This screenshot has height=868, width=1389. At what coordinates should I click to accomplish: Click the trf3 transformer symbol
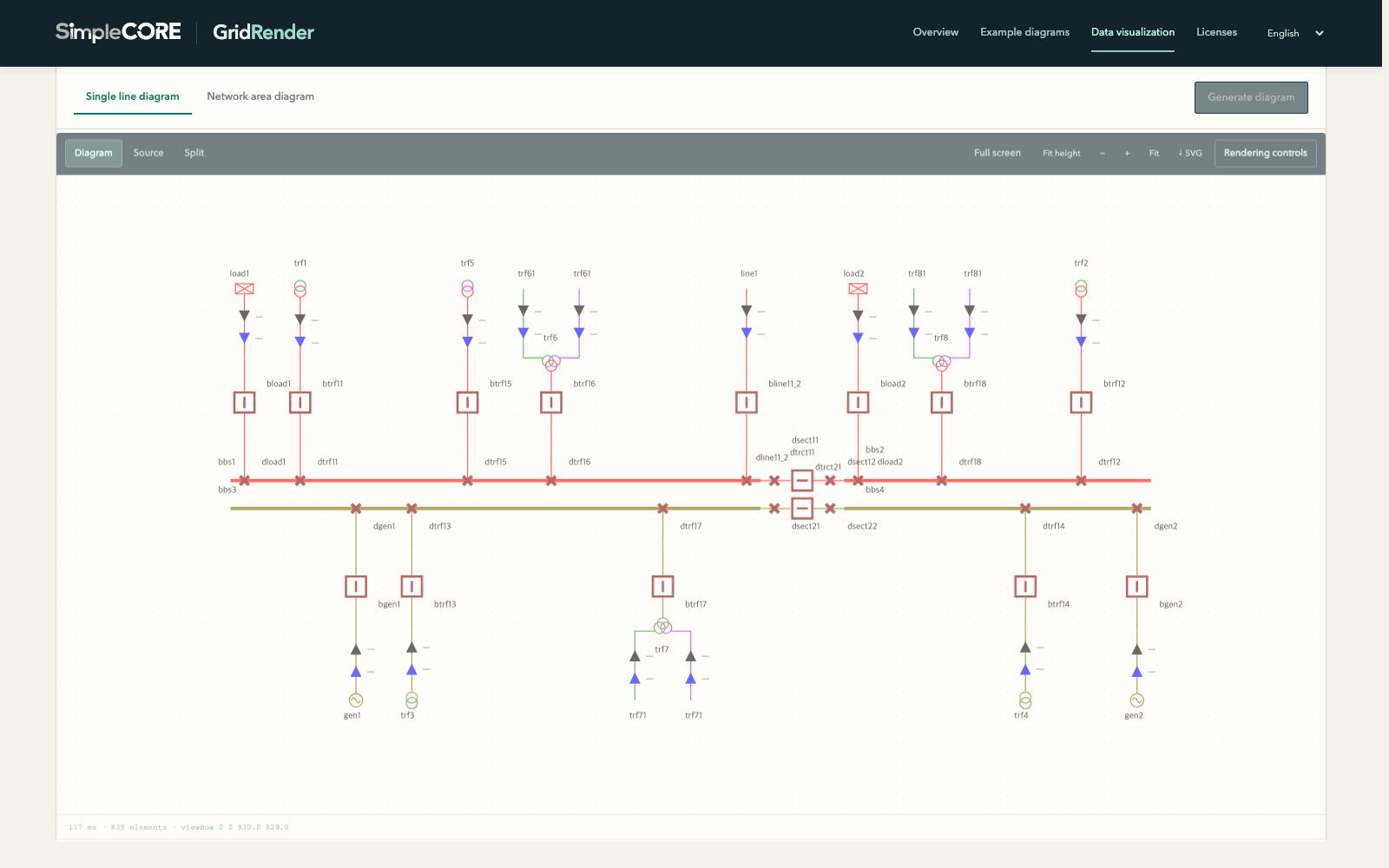tap(411, 700)
